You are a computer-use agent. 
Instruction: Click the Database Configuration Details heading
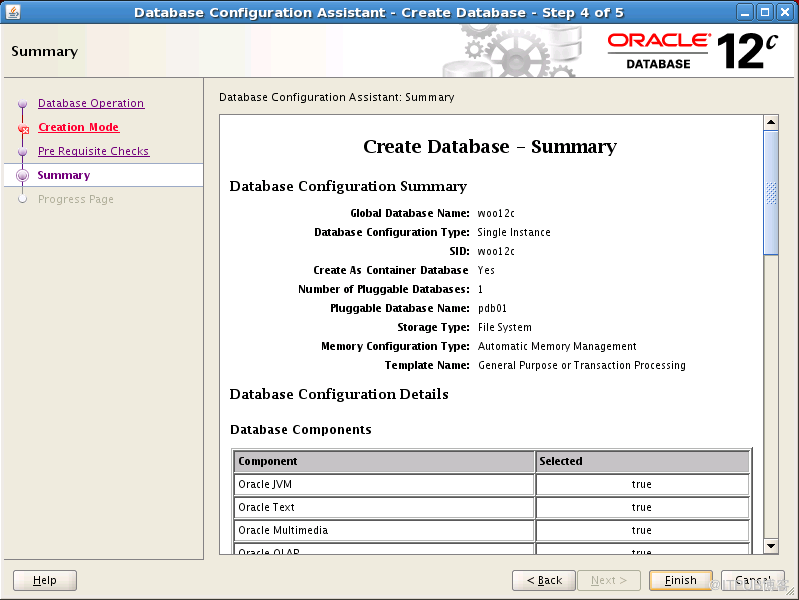pyautogui.click(x=339, y=395)
